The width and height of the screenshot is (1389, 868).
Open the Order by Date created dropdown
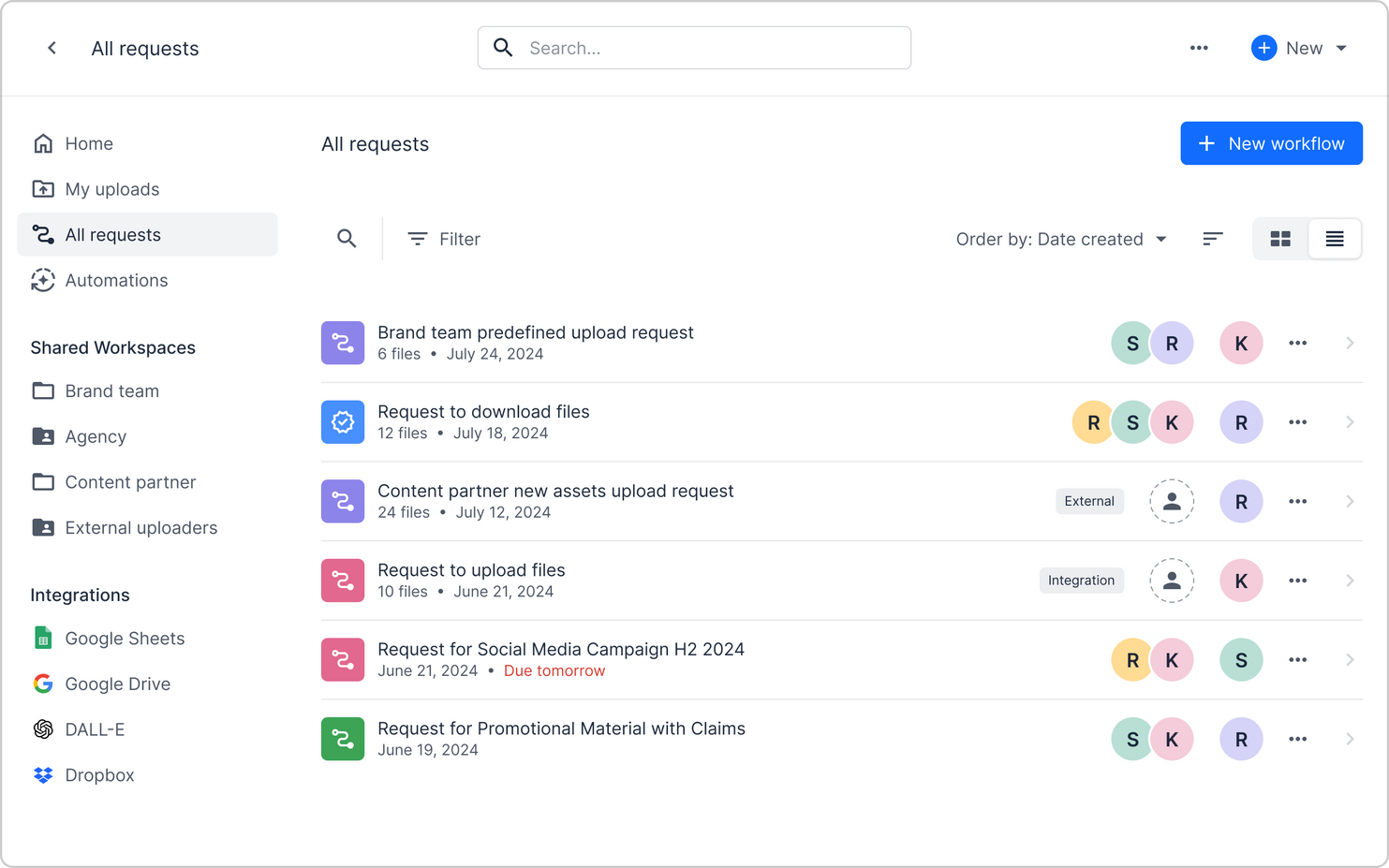[x=1061, y=239]
